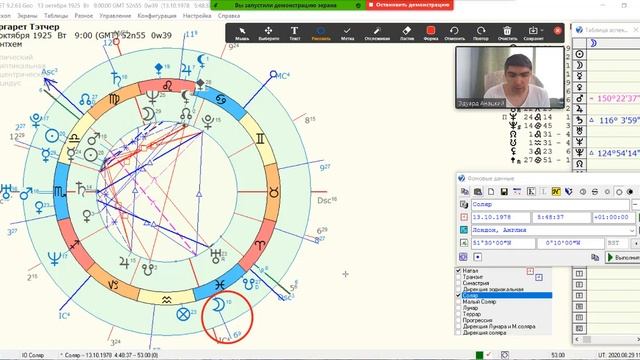Toggle the Террар checkbox

[458, 314]
